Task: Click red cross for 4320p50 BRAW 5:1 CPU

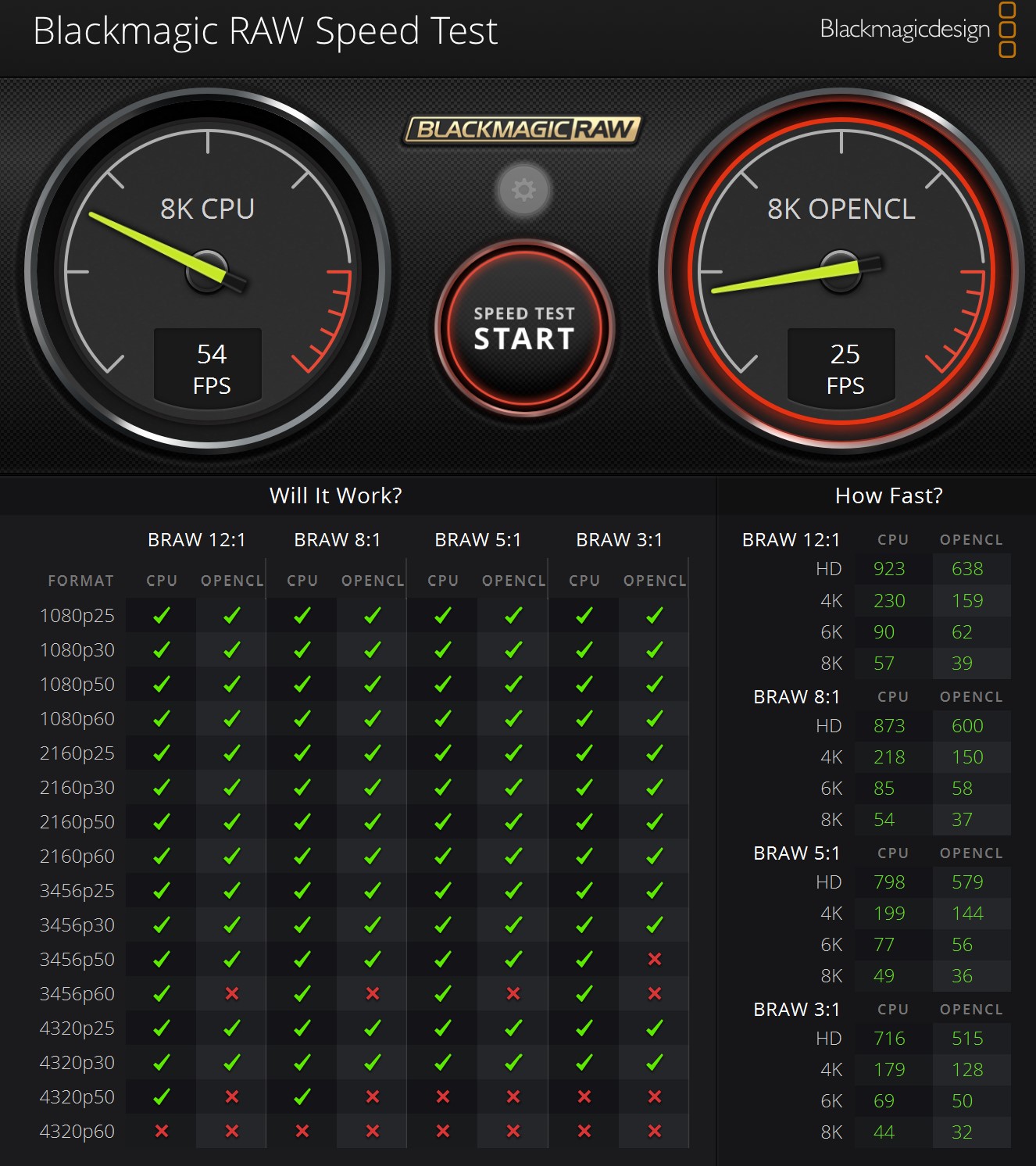Action: 443,1096
